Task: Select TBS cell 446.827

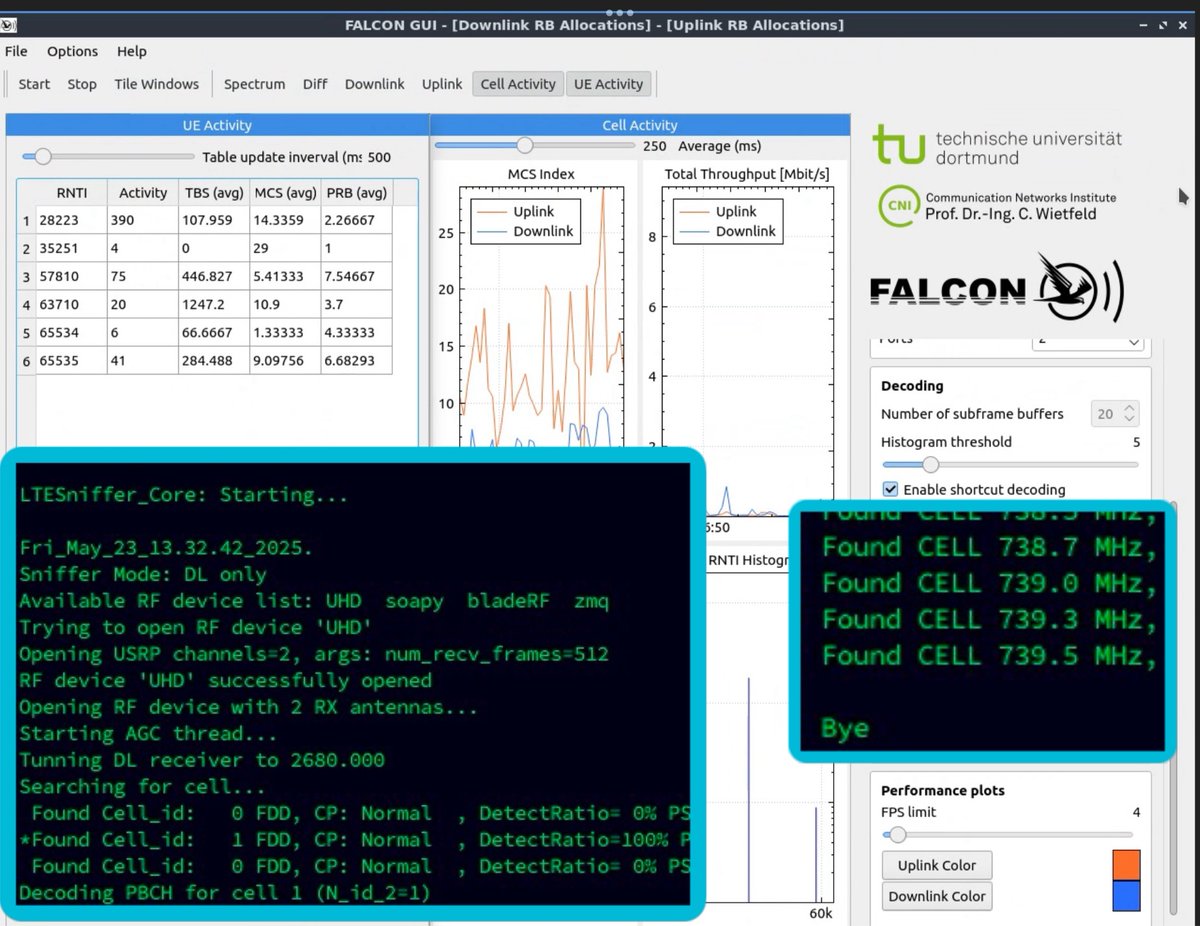Action: pos(214,276)
